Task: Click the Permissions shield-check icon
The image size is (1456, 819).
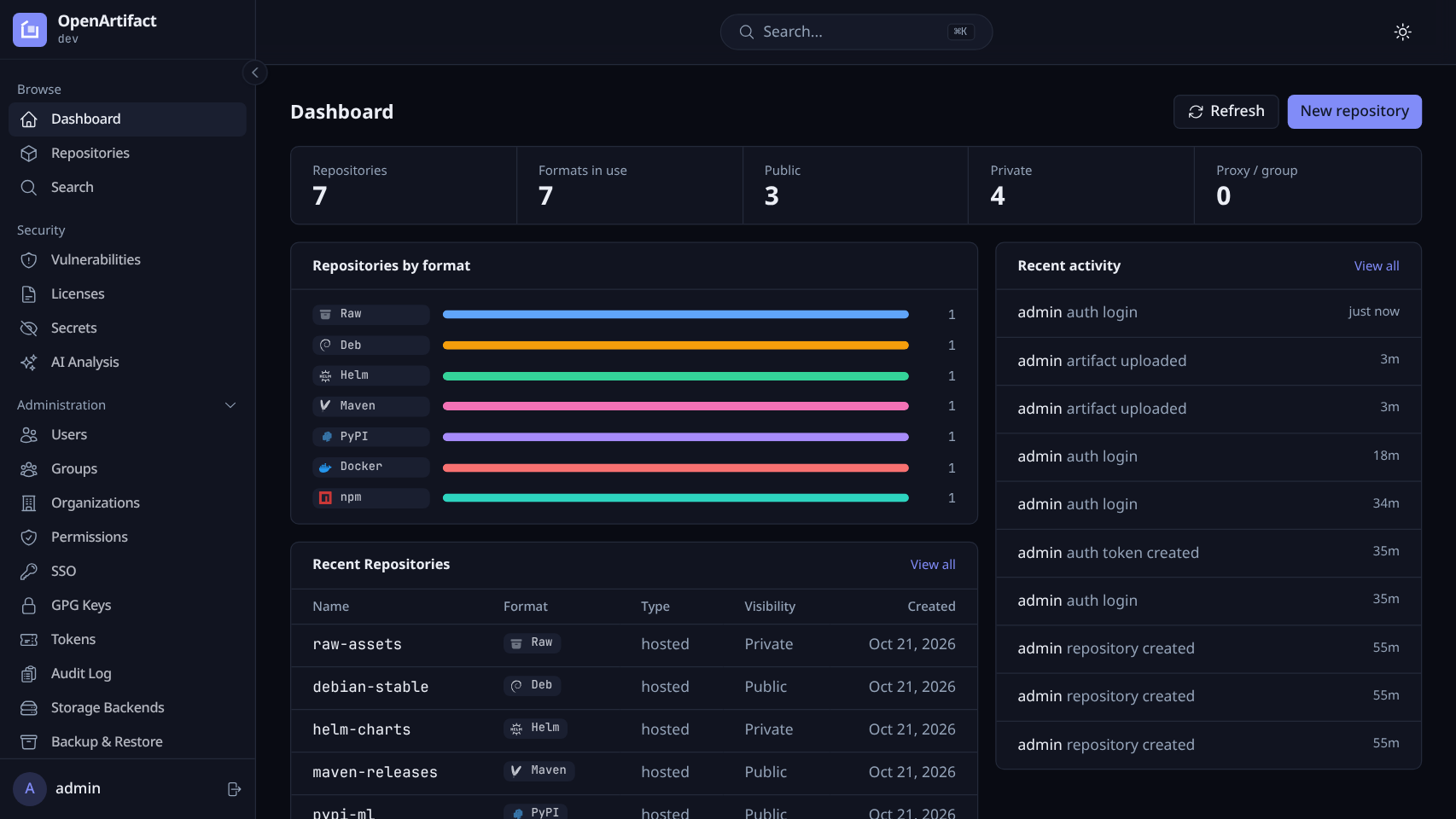Action: pos(29,537)
